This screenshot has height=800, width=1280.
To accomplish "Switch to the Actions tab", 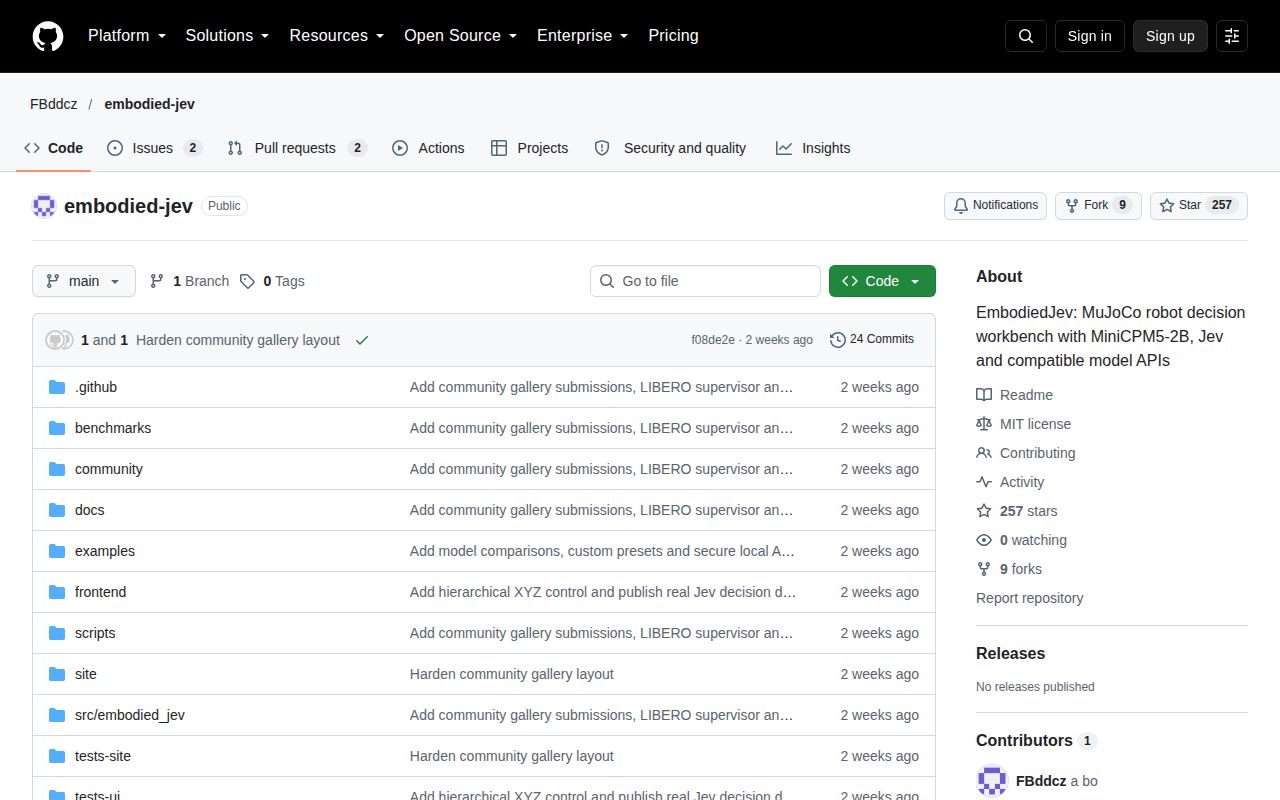I will tap(428, 148).
